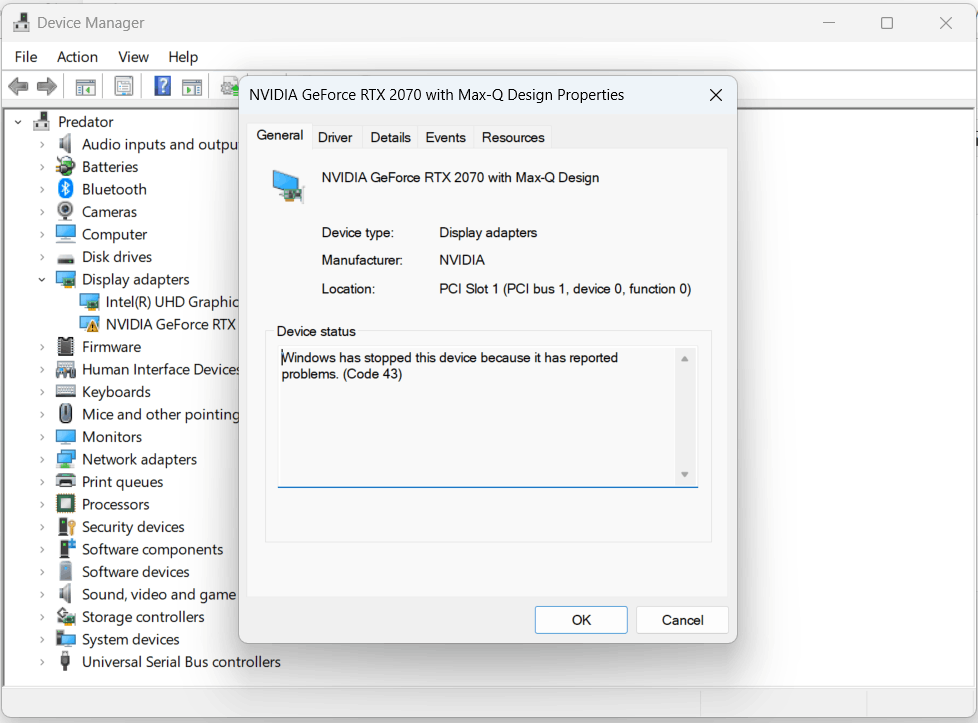Click the OK button
The height and width of the screenshot is (723, 978).
click(581, 619)
